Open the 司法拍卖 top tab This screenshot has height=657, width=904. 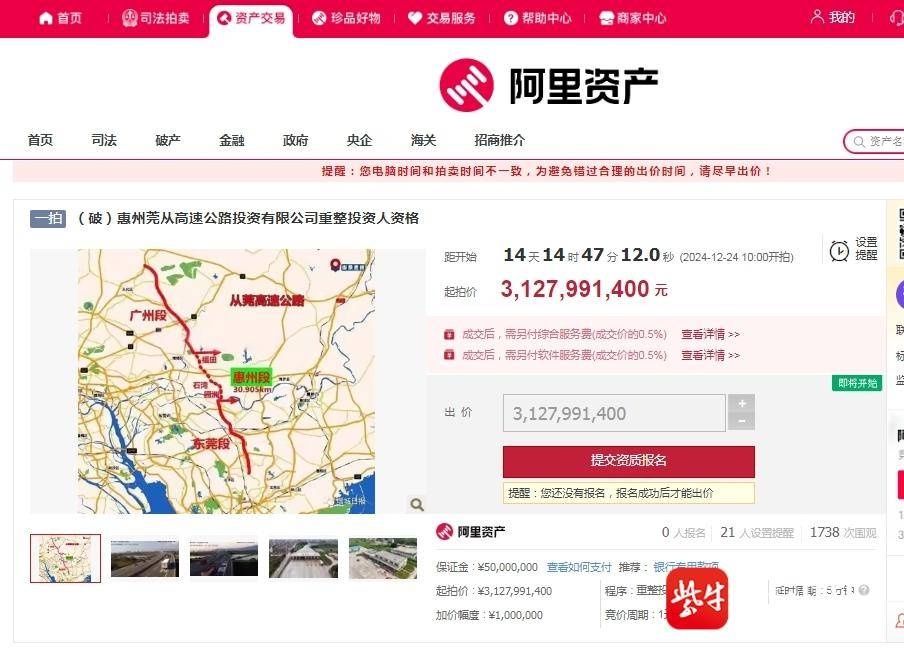pos(155,18)
